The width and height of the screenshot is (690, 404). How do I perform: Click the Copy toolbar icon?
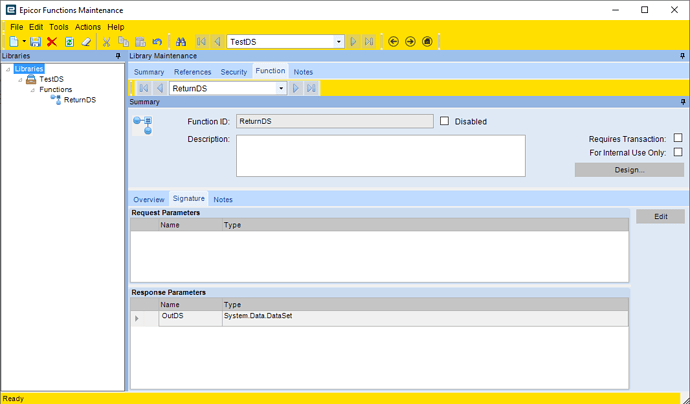[x=124, y=42]
